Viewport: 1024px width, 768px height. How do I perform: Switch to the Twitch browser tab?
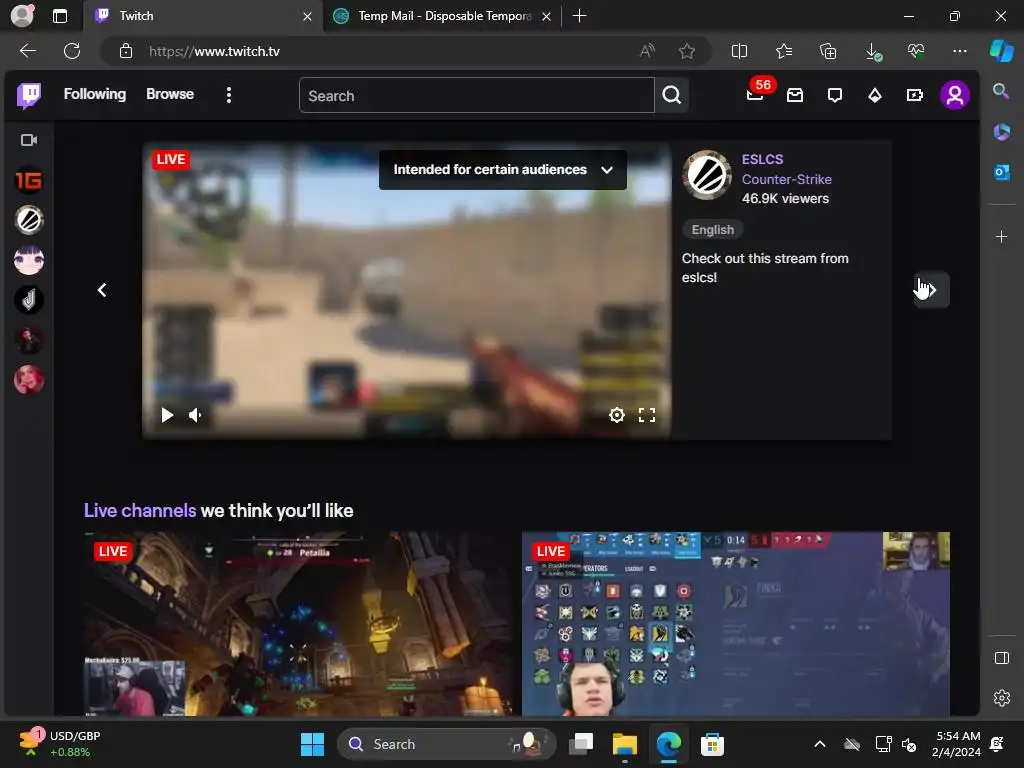click(203, 16)
